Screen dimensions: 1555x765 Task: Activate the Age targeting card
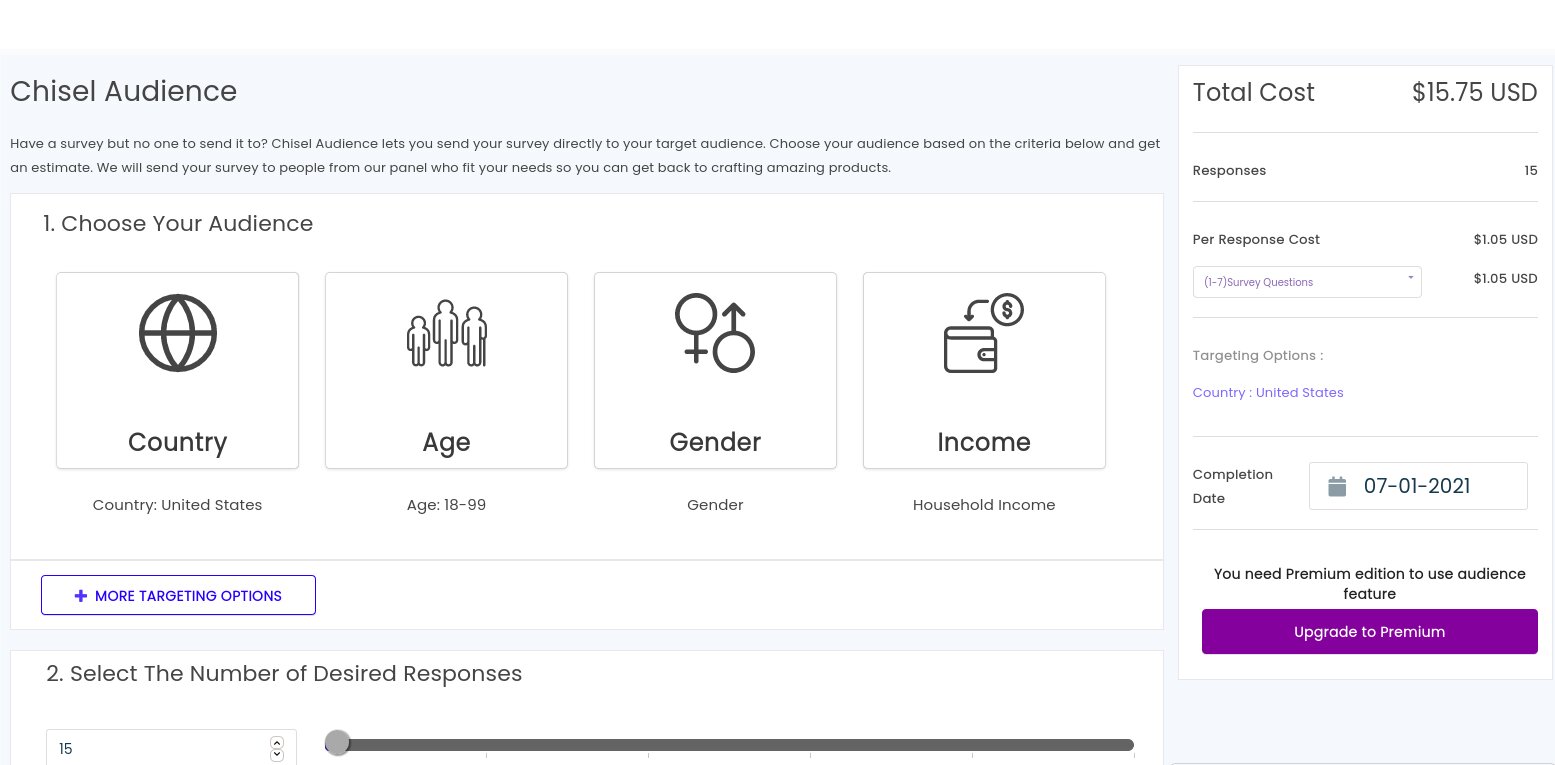point(446,370)
